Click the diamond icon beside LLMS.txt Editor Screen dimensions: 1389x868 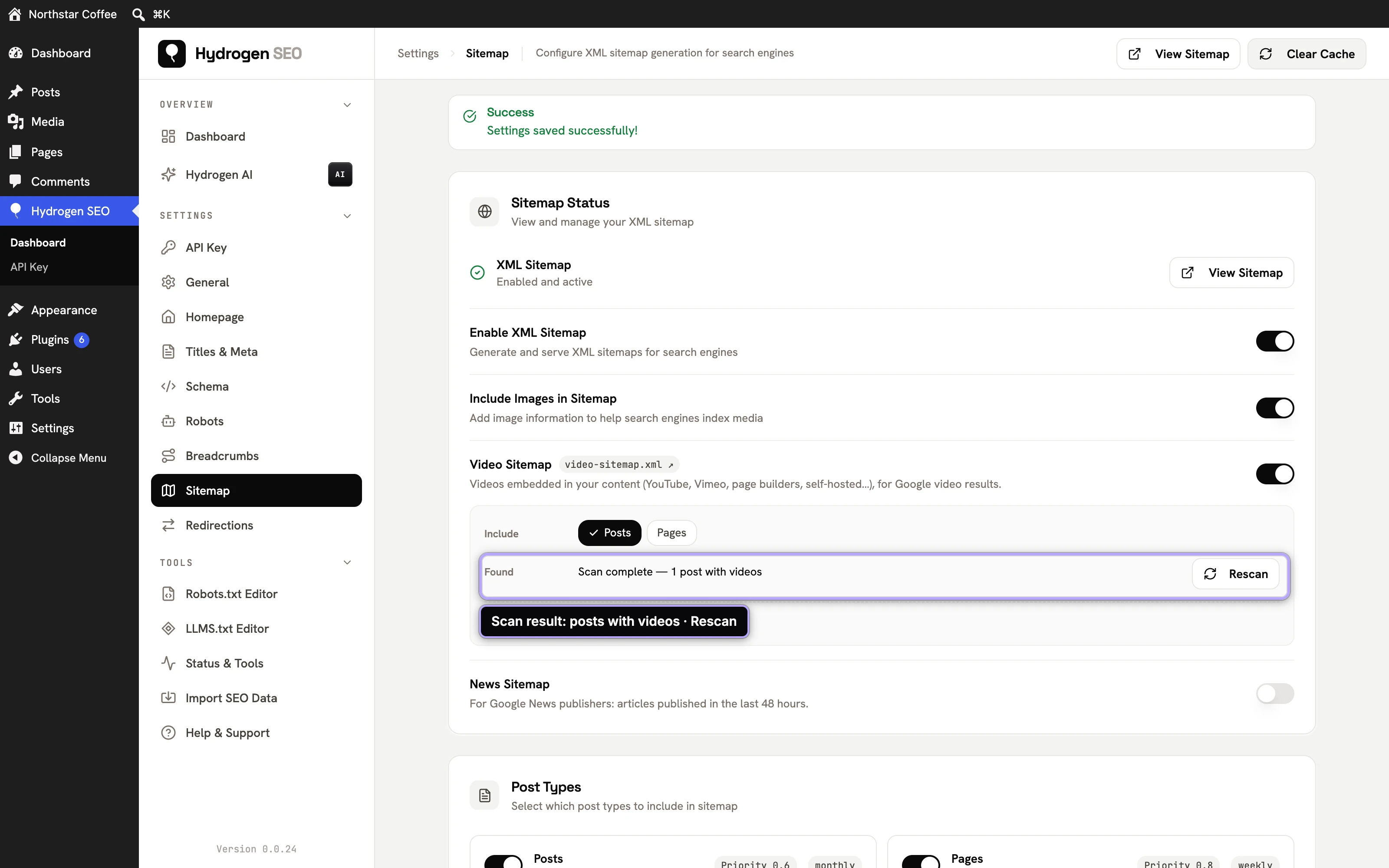tap(168, 628)
